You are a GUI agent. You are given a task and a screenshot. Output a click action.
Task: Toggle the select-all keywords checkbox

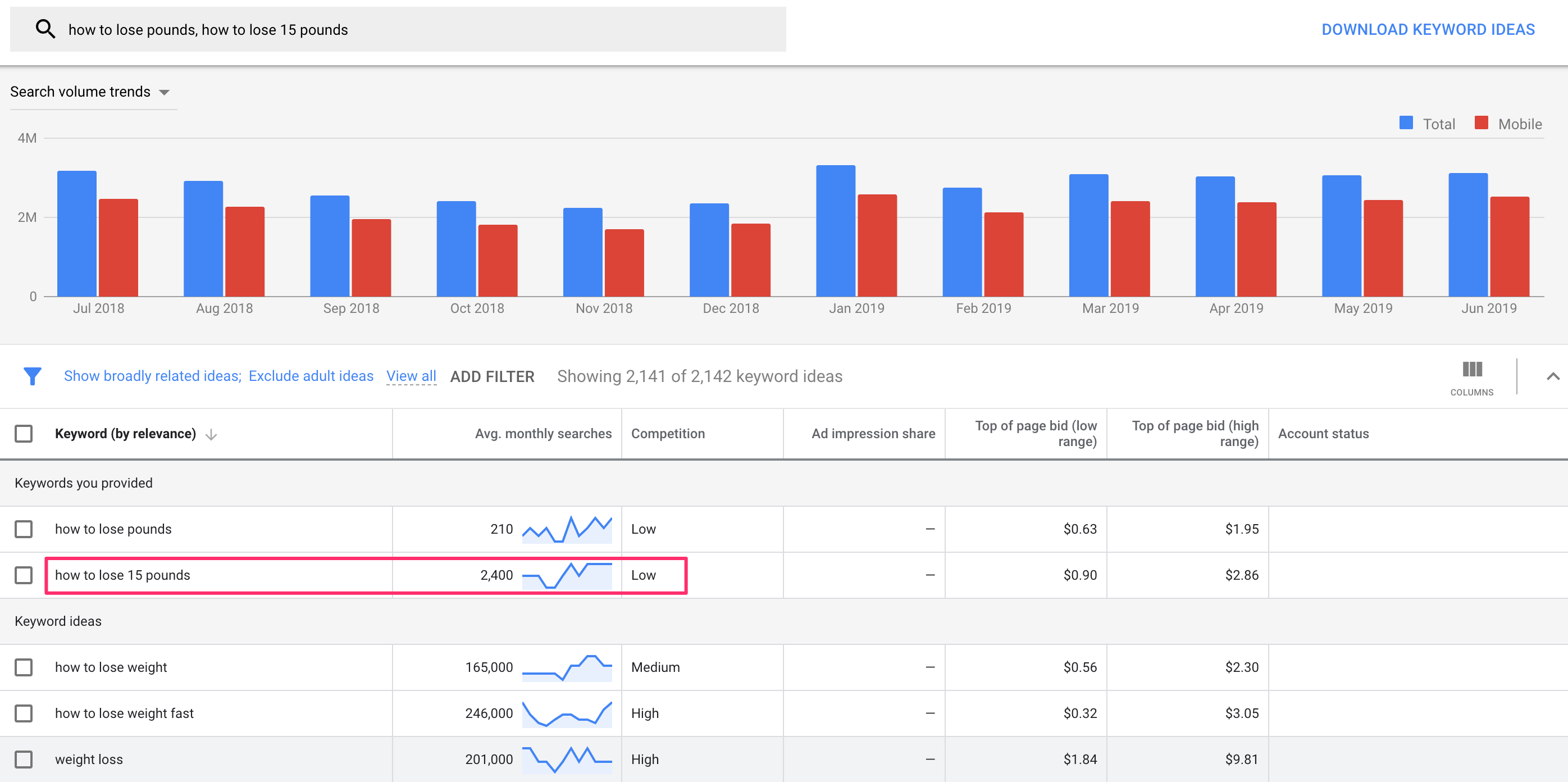pyautogui.click(x=24, y=434)
